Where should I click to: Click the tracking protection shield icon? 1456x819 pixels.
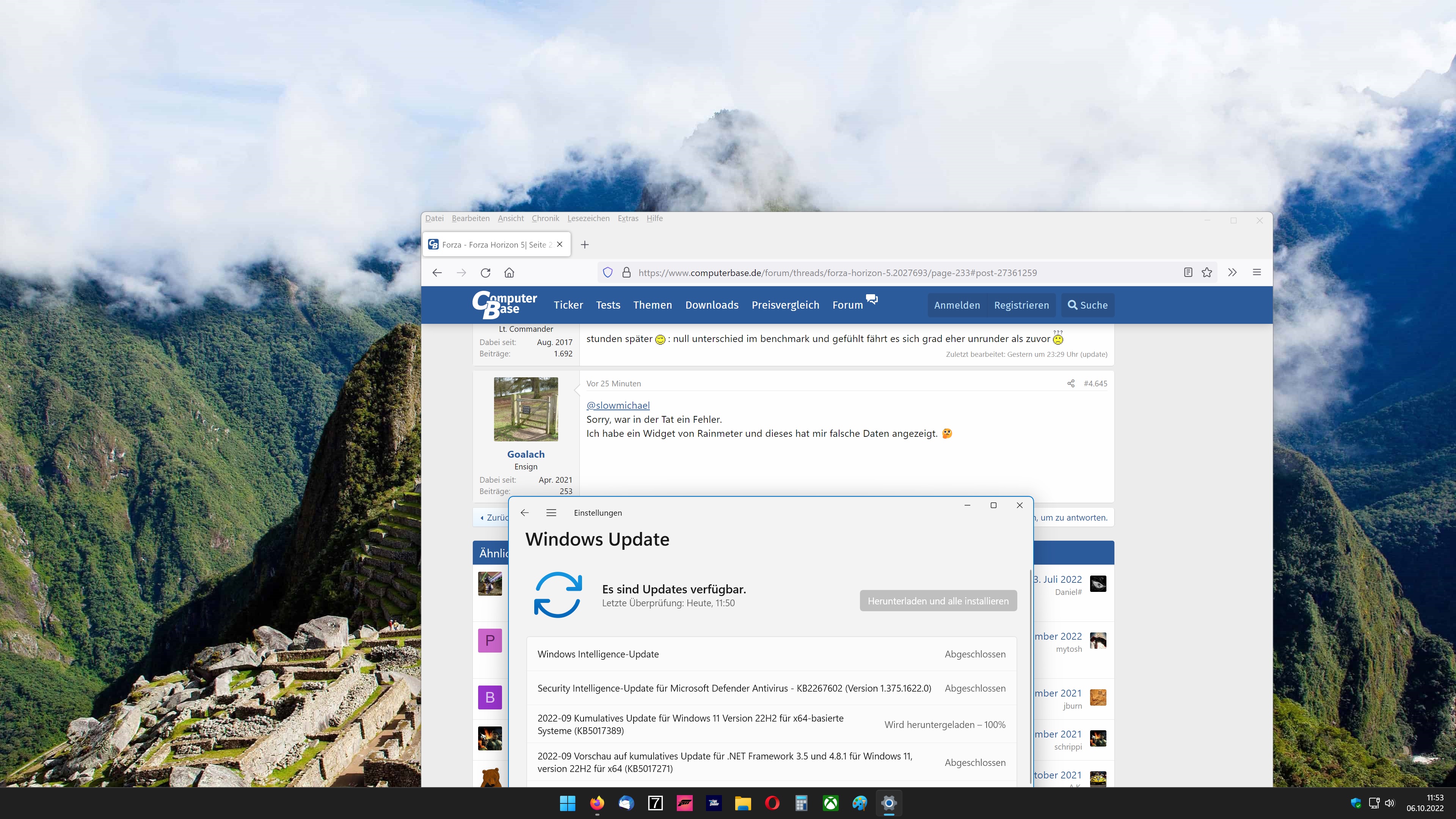[x=607, y=273]
